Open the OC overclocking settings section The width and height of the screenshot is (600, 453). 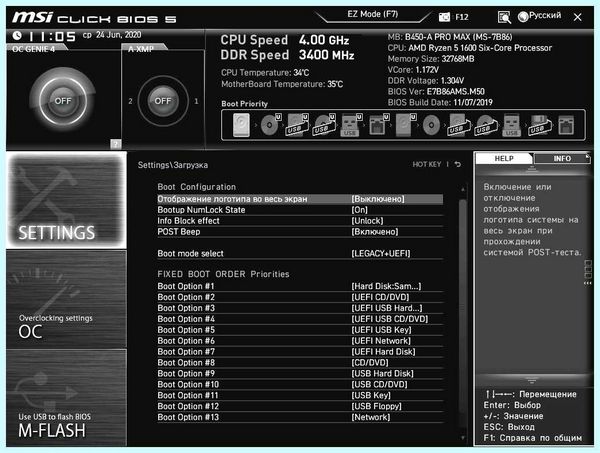point(66,300)
